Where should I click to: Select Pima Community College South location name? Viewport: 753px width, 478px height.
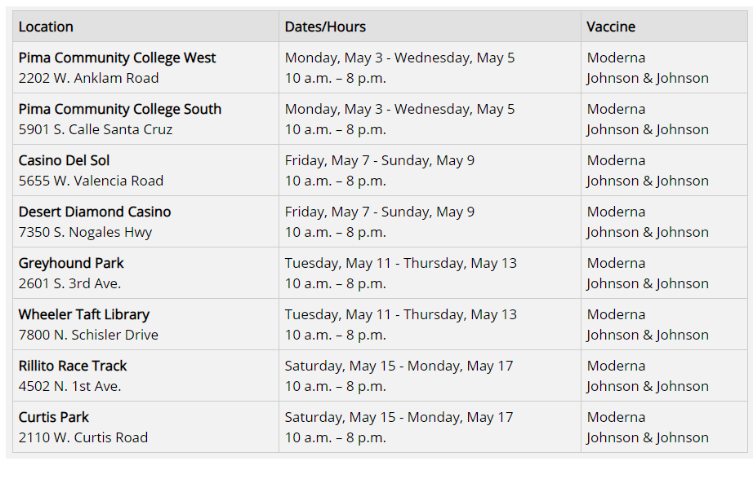click(x=120, y=109)
